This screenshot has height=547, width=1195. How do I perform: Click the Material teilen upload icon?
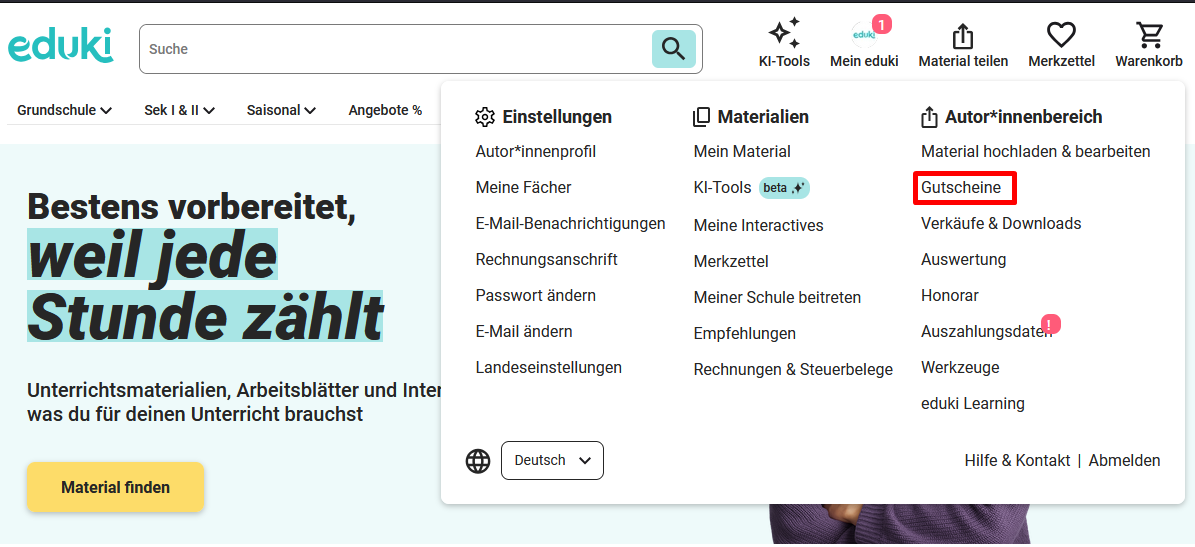click(962, 36)
